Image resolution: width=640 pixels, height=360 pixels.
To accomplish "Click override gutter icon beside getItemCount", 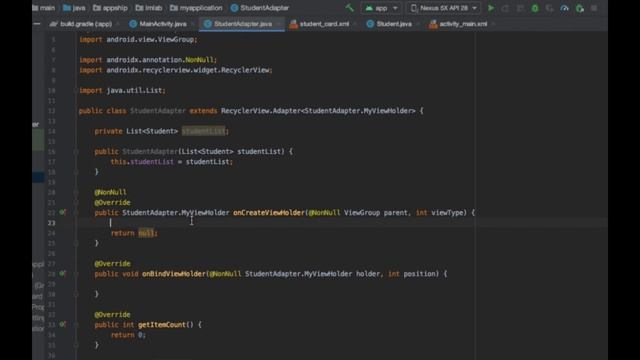I will 62,324.
